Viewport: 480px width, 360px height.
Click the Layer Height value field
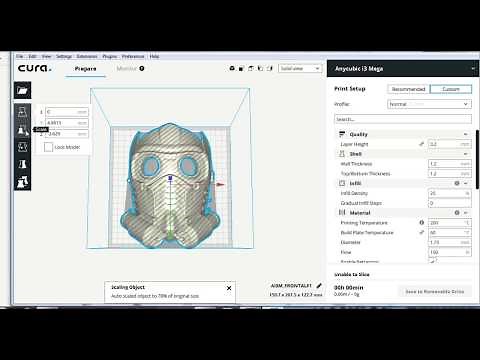(x=449, y=144)
